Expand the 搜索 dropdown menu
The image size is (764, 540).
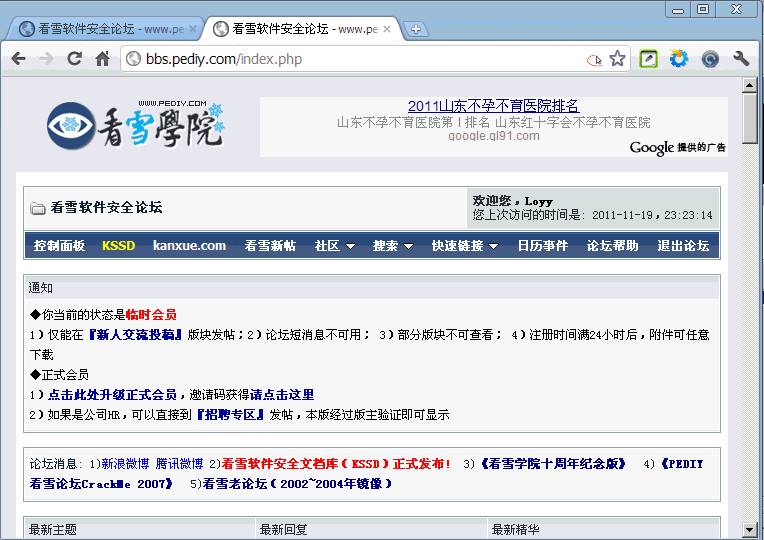coord(393,246)
